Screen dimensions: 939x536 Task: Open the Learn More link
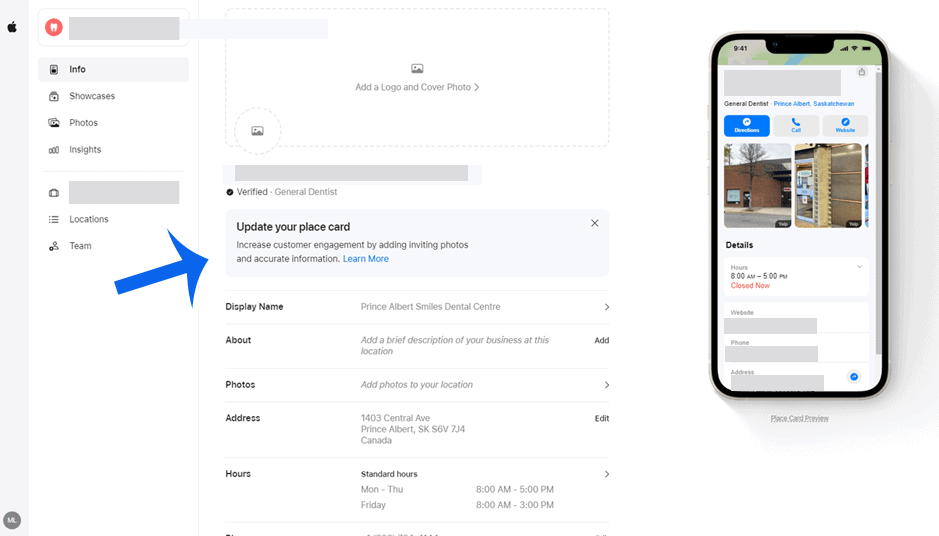point(365,259)
